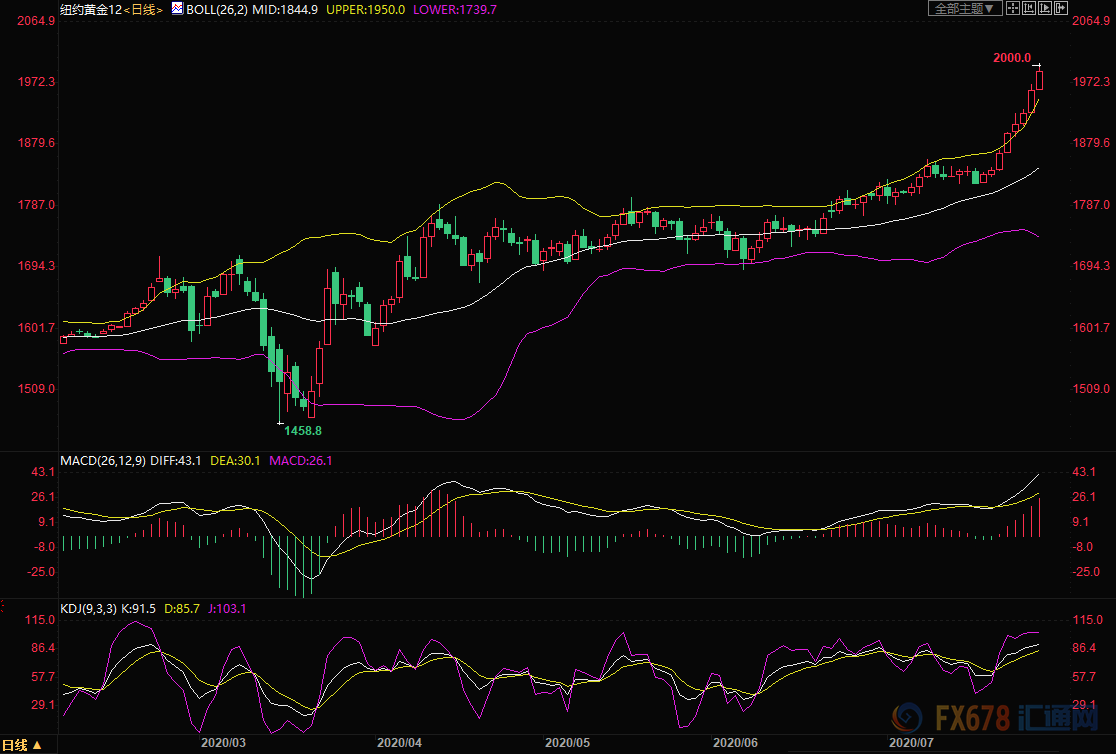This screenshot has width=1116, height=754.
Task: Open the 日线 period selector at bottom
Action: (21, 745)
